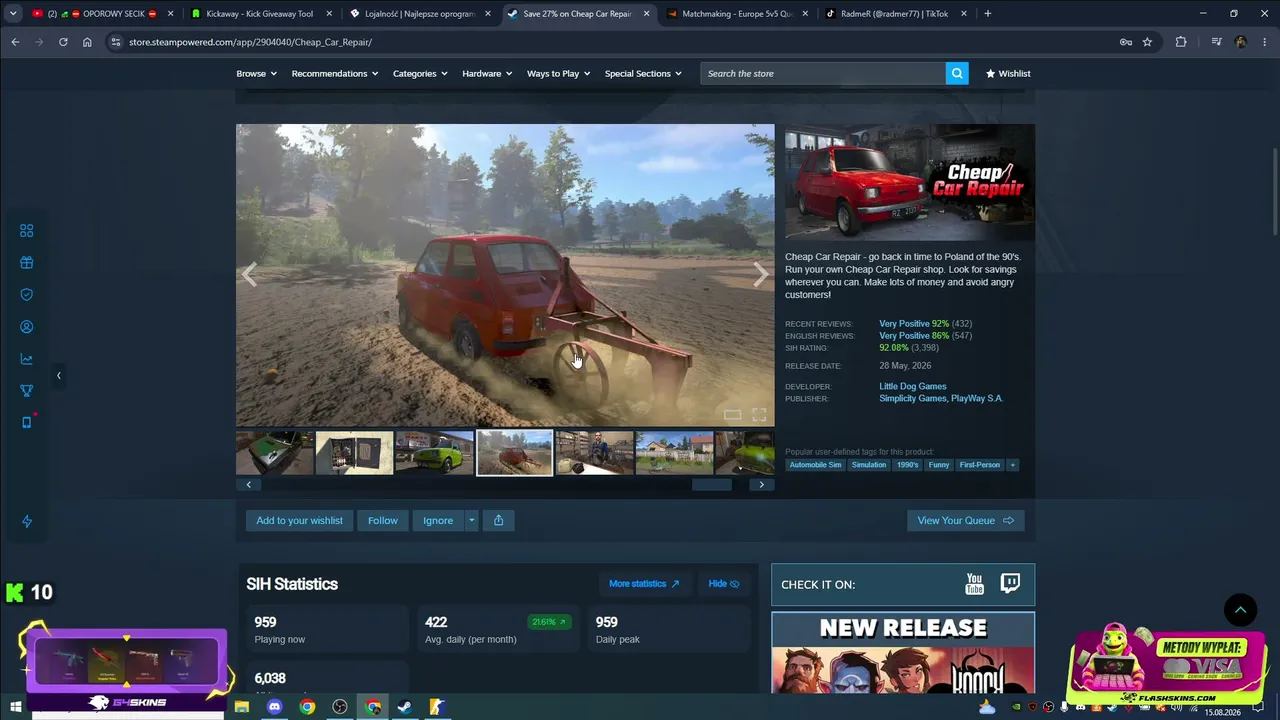Open the 1990's tag

(907, 465)
